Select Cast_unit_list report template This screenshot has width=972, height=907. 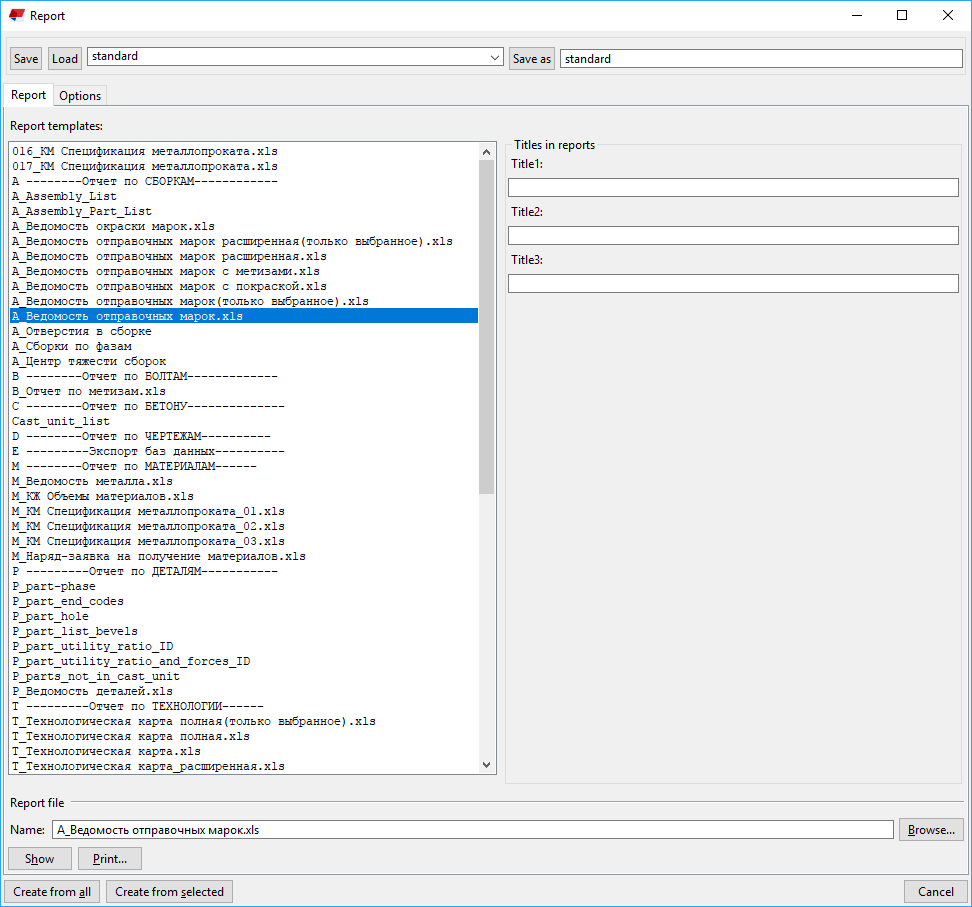61,421
